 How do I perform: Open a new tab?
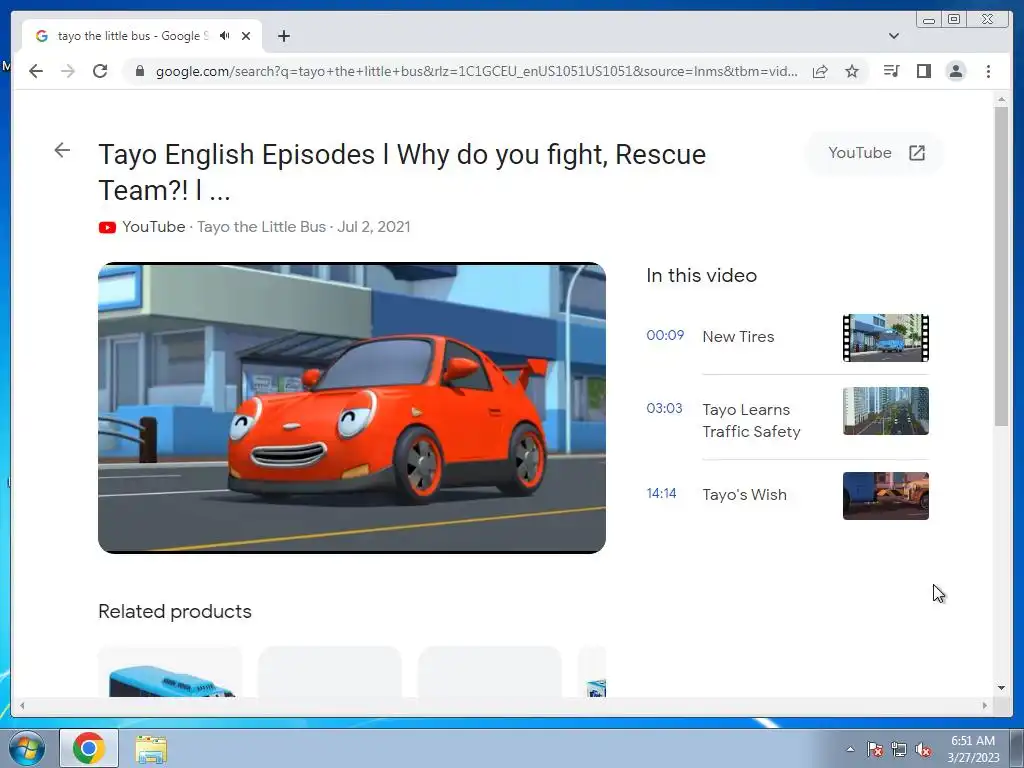pos(283,36)
